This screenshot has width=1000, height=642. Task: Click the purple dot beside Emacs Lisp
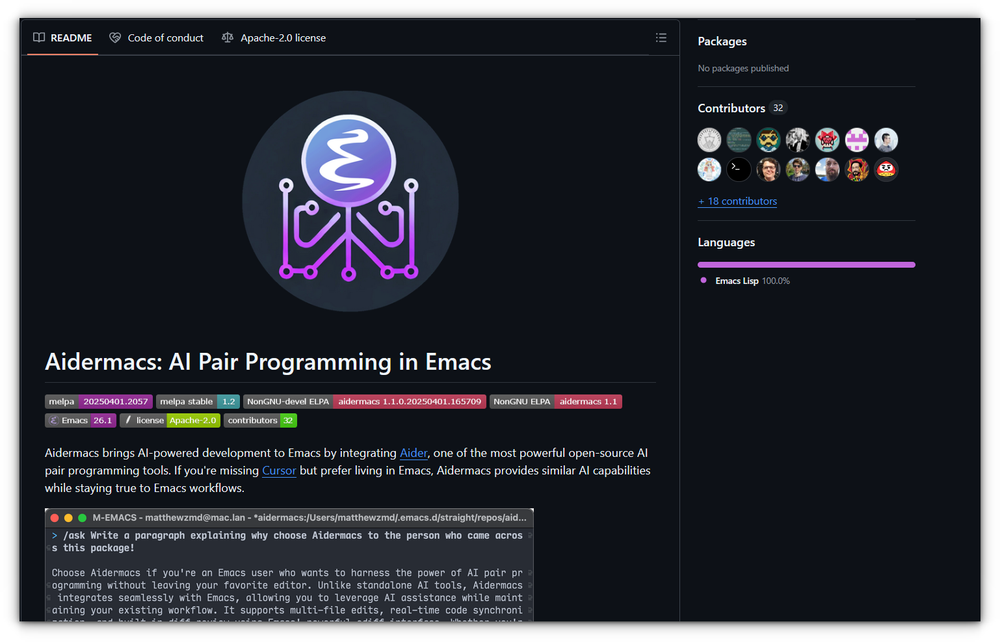(704, 281)
